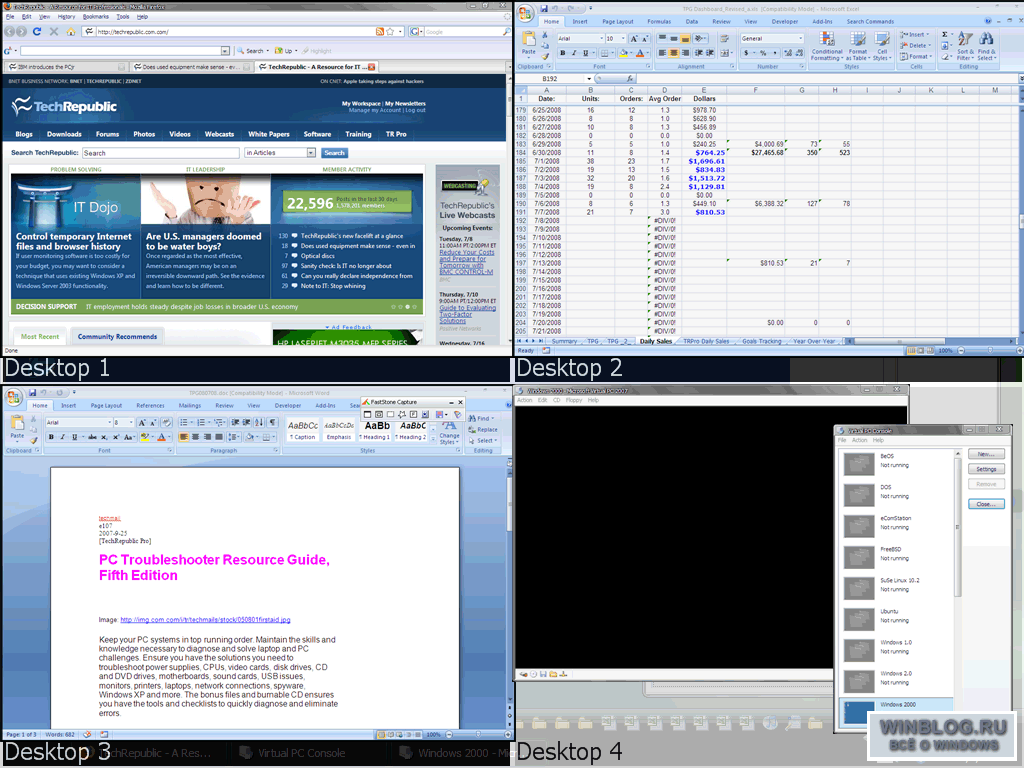Click Settings in Virtual PC Console

[x=986, y=469]
